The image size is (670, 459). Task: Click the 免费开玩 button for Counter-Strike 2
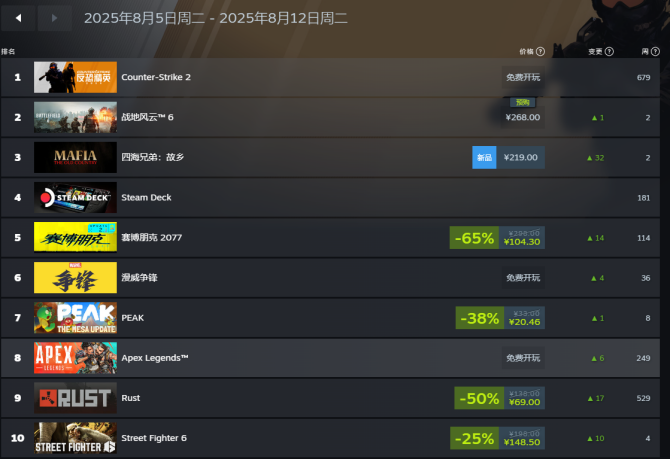(523, 77)
